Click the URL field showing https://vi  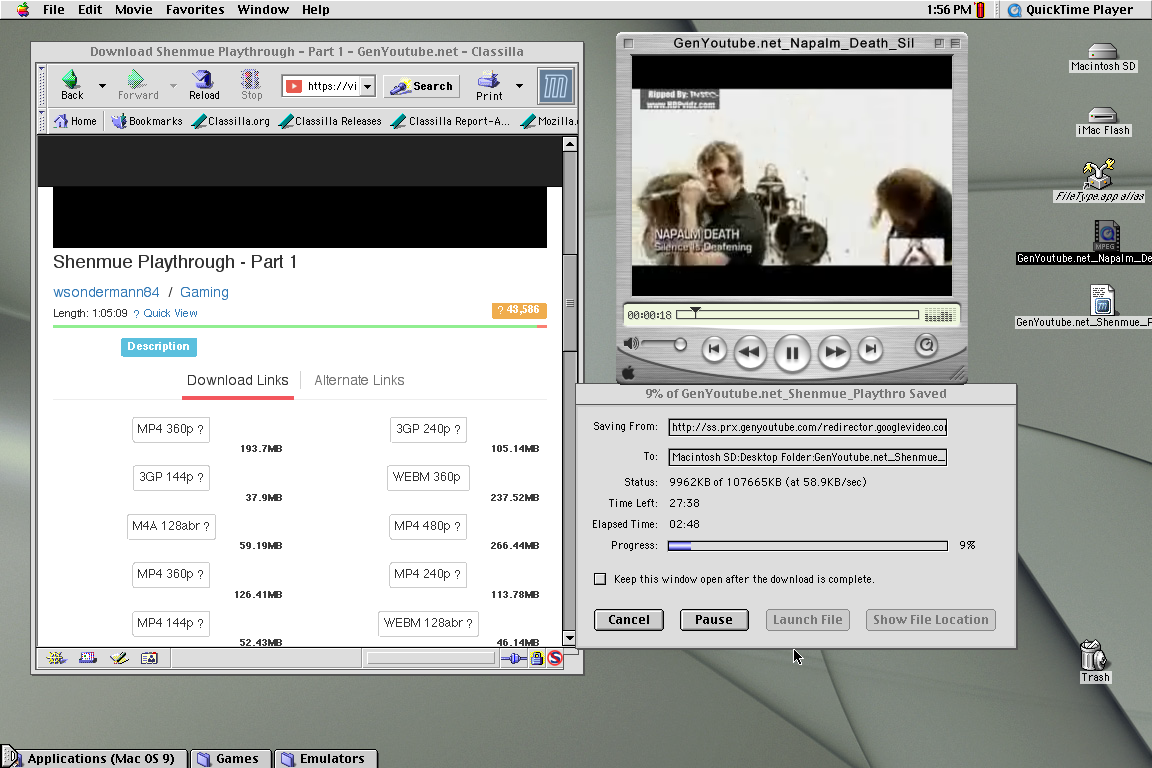point(322,87)
